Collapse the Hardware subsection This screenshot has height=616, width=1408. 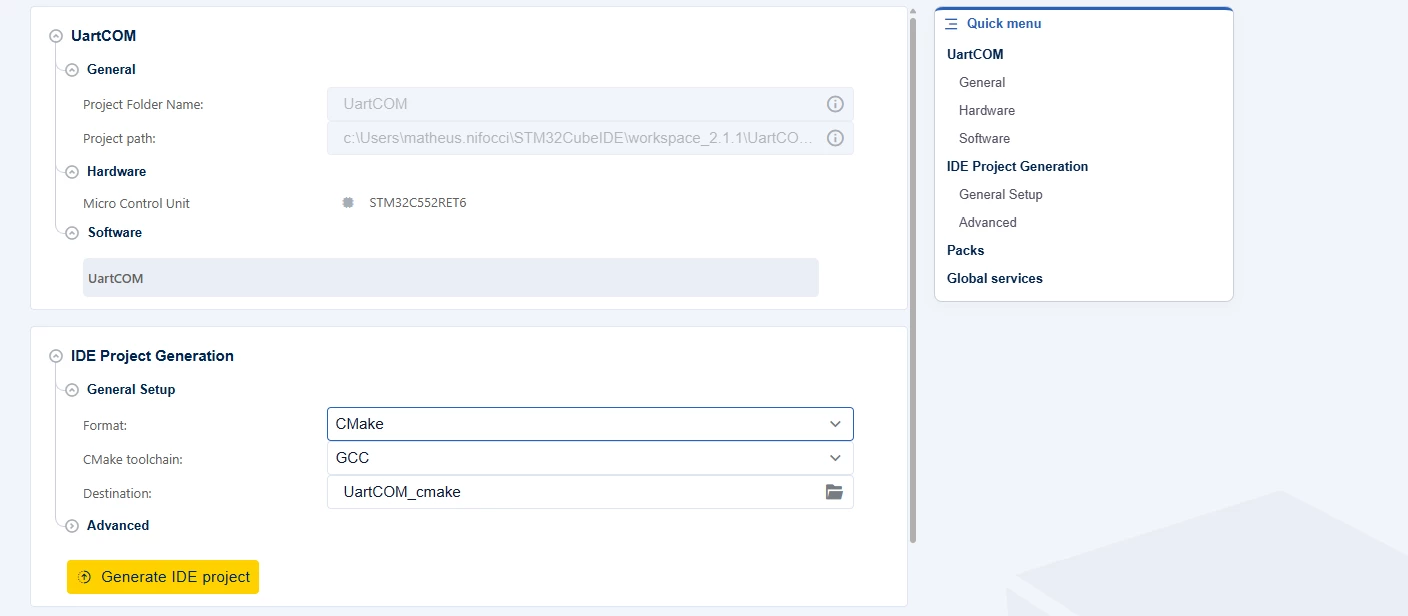coord(72,172)
